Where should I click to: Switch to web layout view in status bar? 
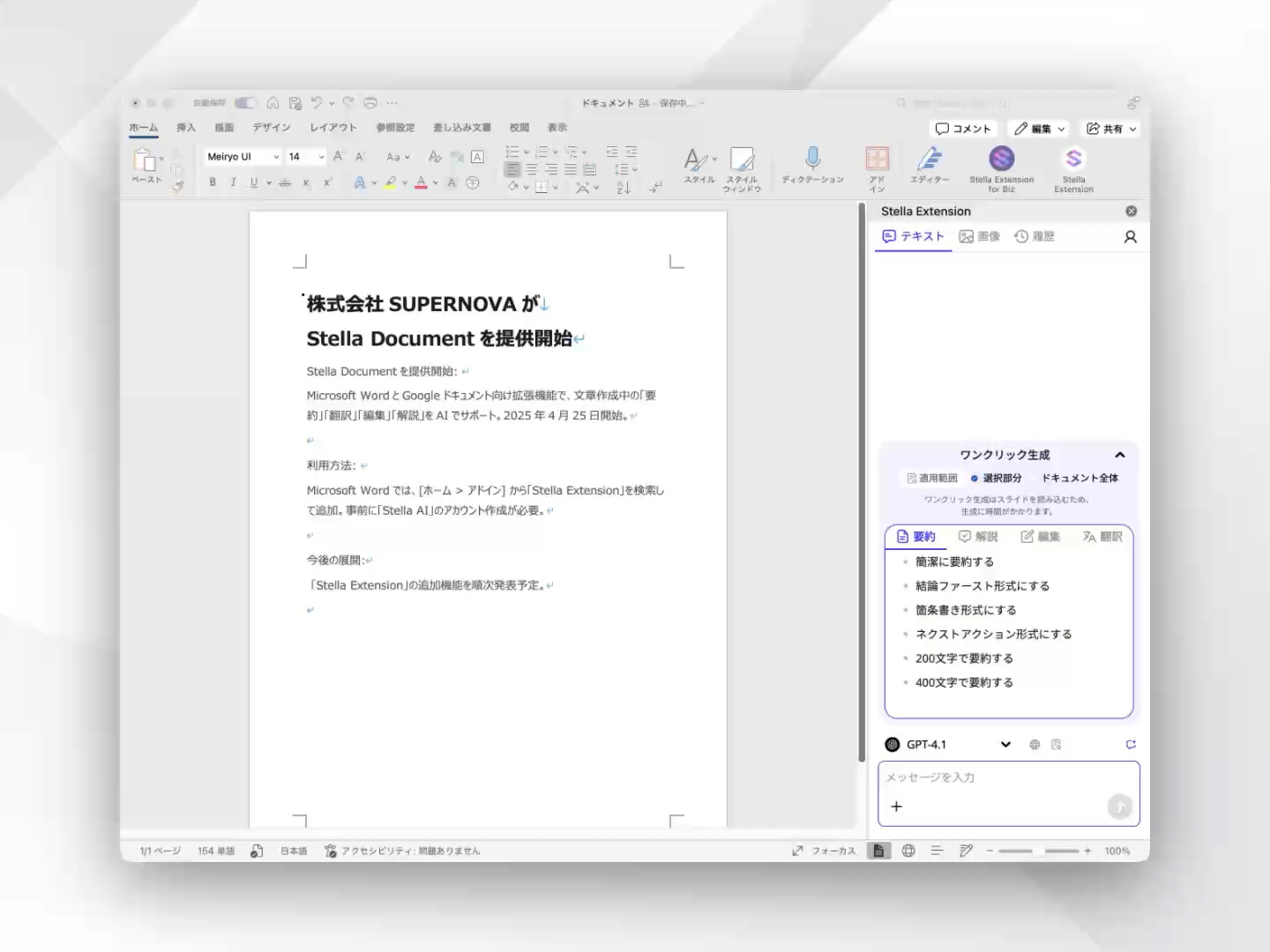pyautogui.click(x=908, y=851)
